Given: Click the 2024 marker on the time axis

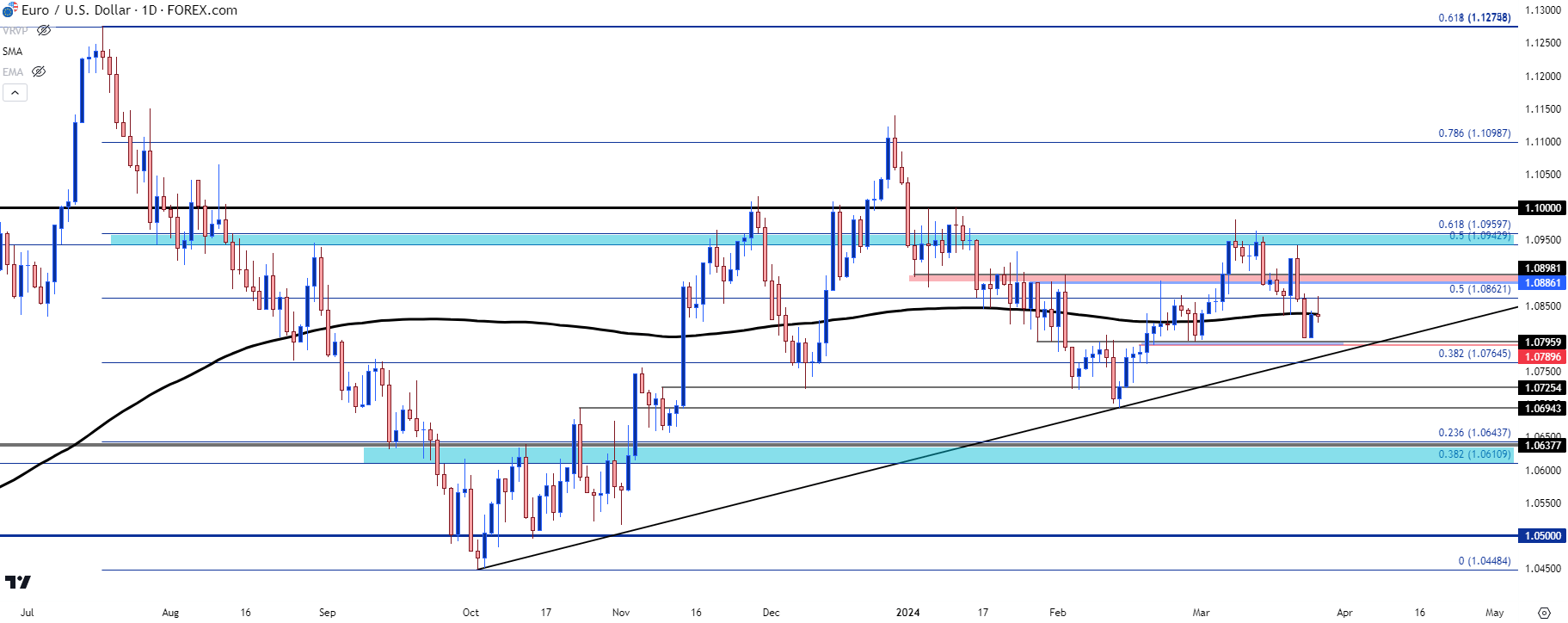Looking at the screenshot, I should [907, 613].
